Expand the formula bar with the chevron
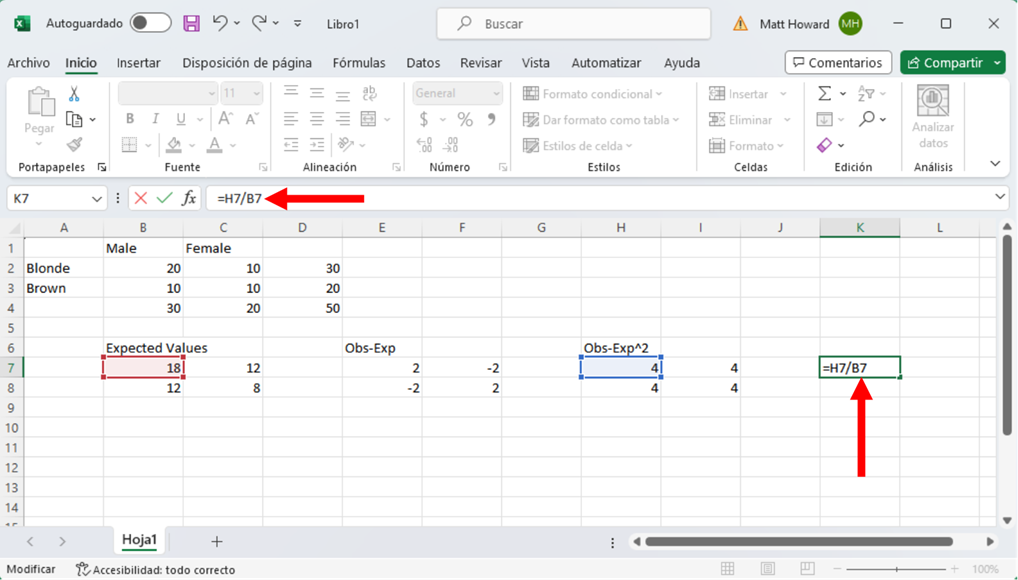Screen dimensions: 1018x580 tap(1000, 198)
